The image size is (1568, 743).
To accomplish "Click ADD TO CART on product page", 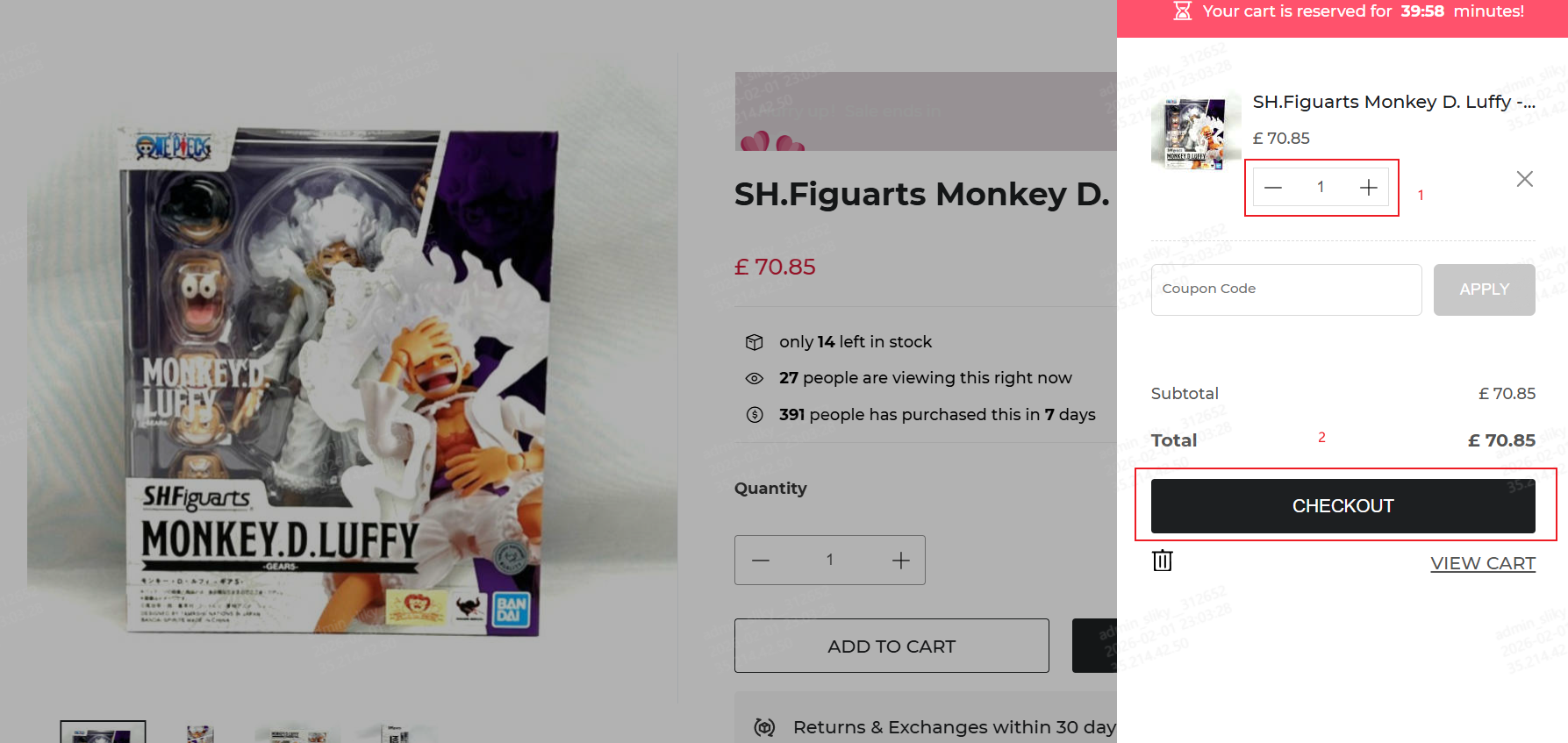I will [x=891, y=647].
